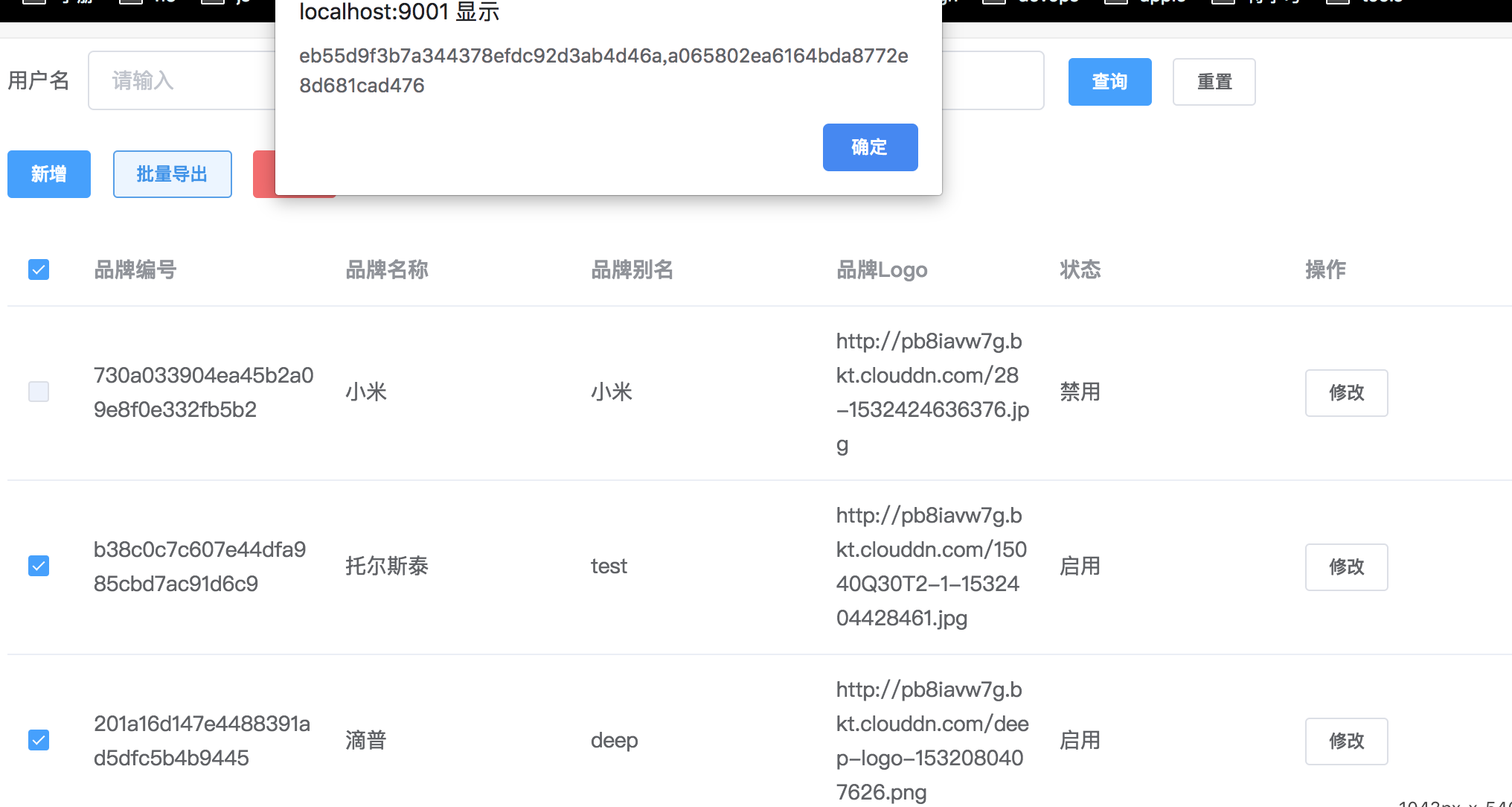Click the 新增 add button
Screen dimensions: 1512x807
click(x=49, y=174)
